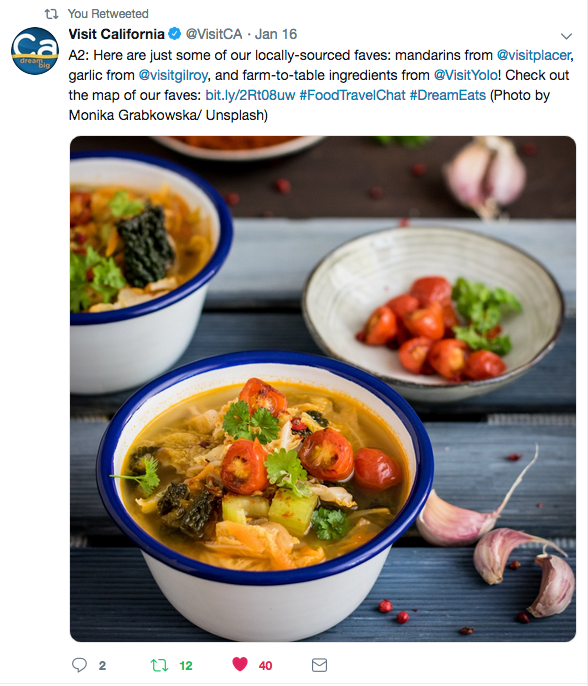This screenshot has width=588, height=686.
Task: Click the envelope direct message icon
Action: point(319,665)
